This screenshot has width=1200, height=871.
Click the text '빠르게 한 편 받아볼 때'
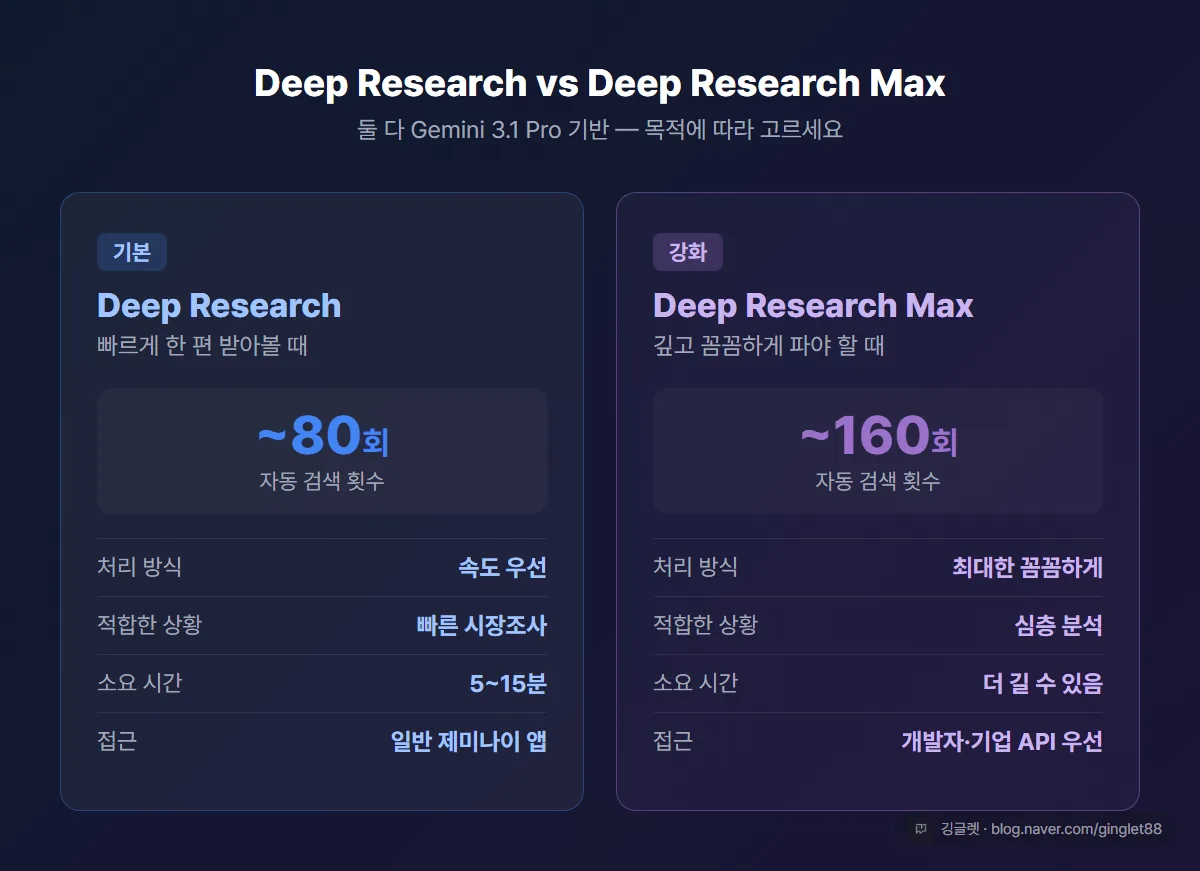tap(202, 346)
